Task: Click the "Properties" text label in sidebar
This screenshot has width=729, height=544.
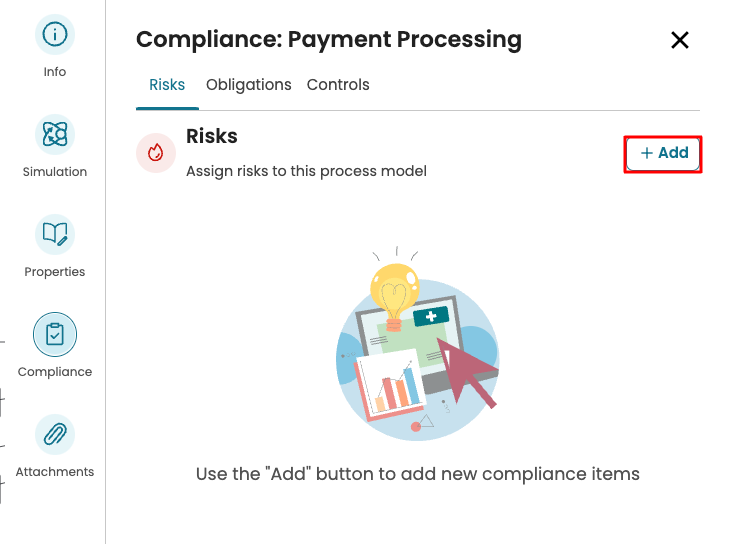Action: [55, 272]
